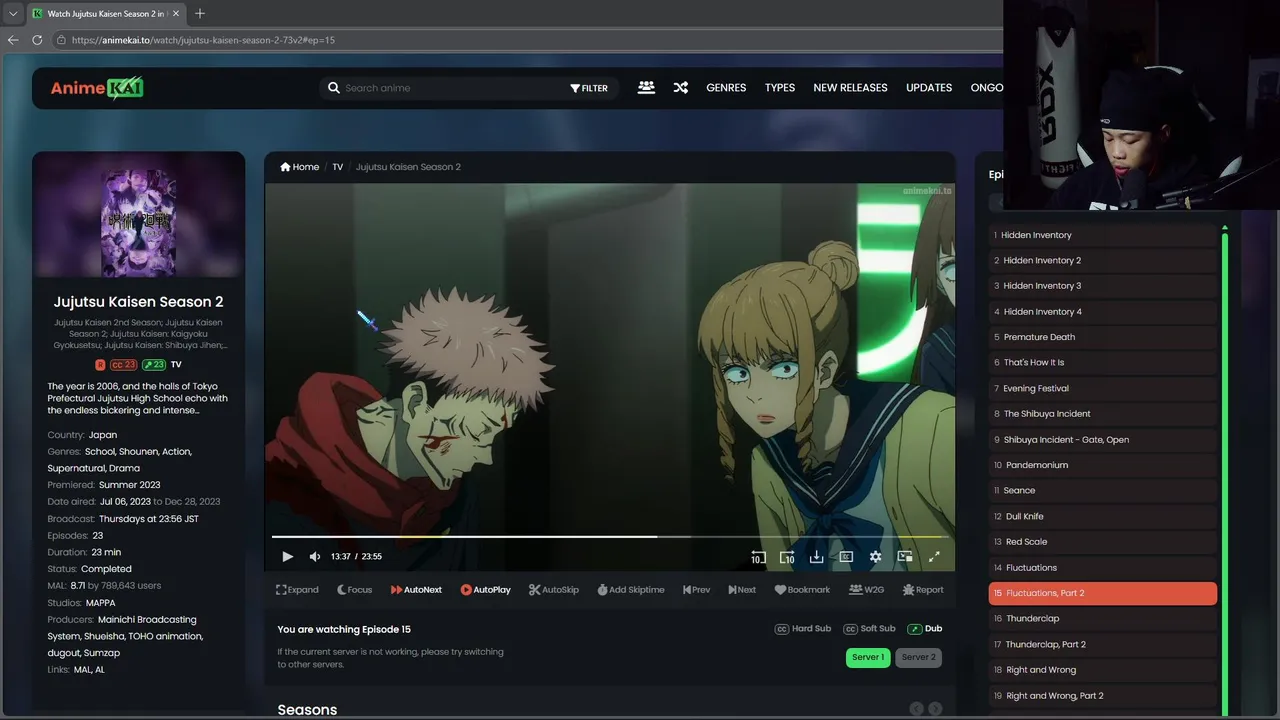Viewport: 1280px width, 720px height.
Task: Switch to Server 1
Action: tap(868, 657)
